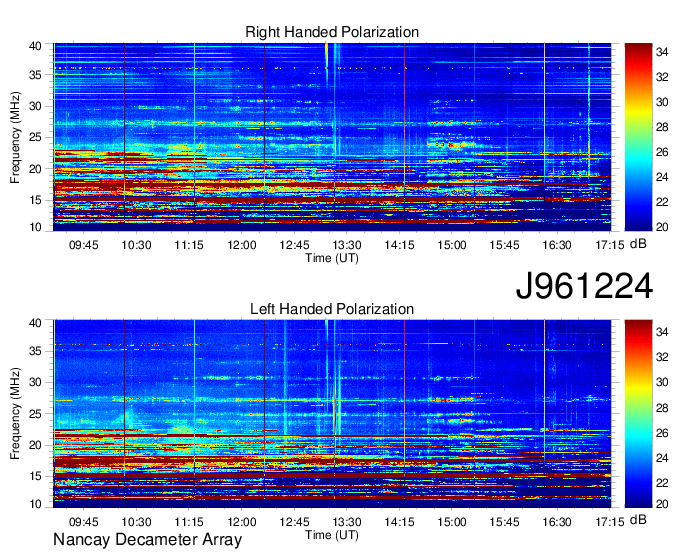Click the 'dB' unit label beside Left Handed plot
The image size is (680, 552).
click(638, 520)
